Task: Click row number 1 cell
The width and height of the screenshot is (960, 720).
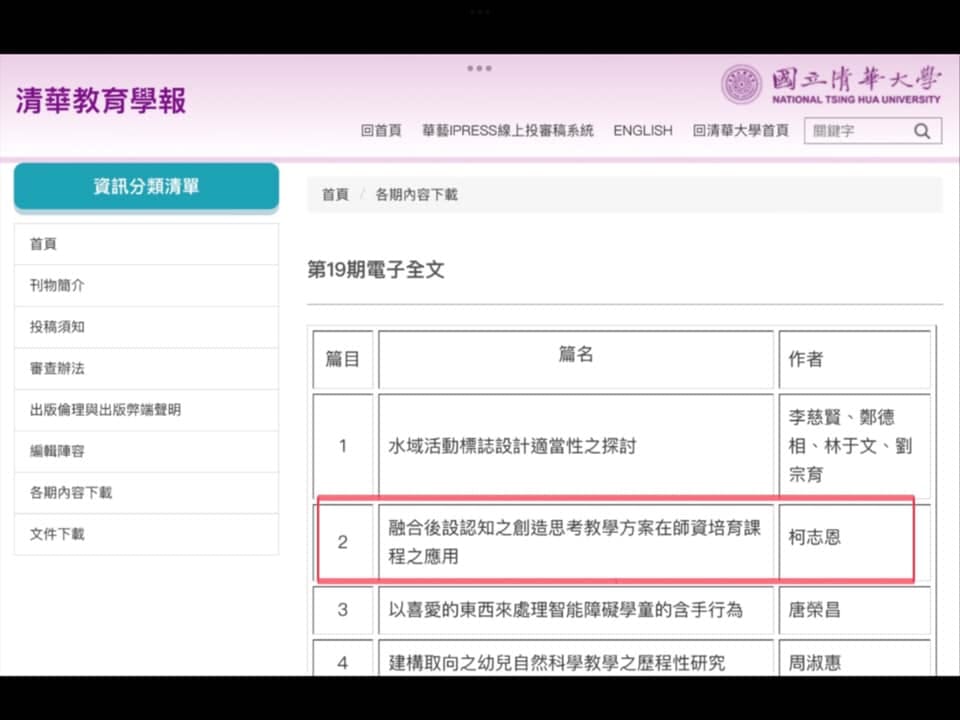Action: (342, 446)
